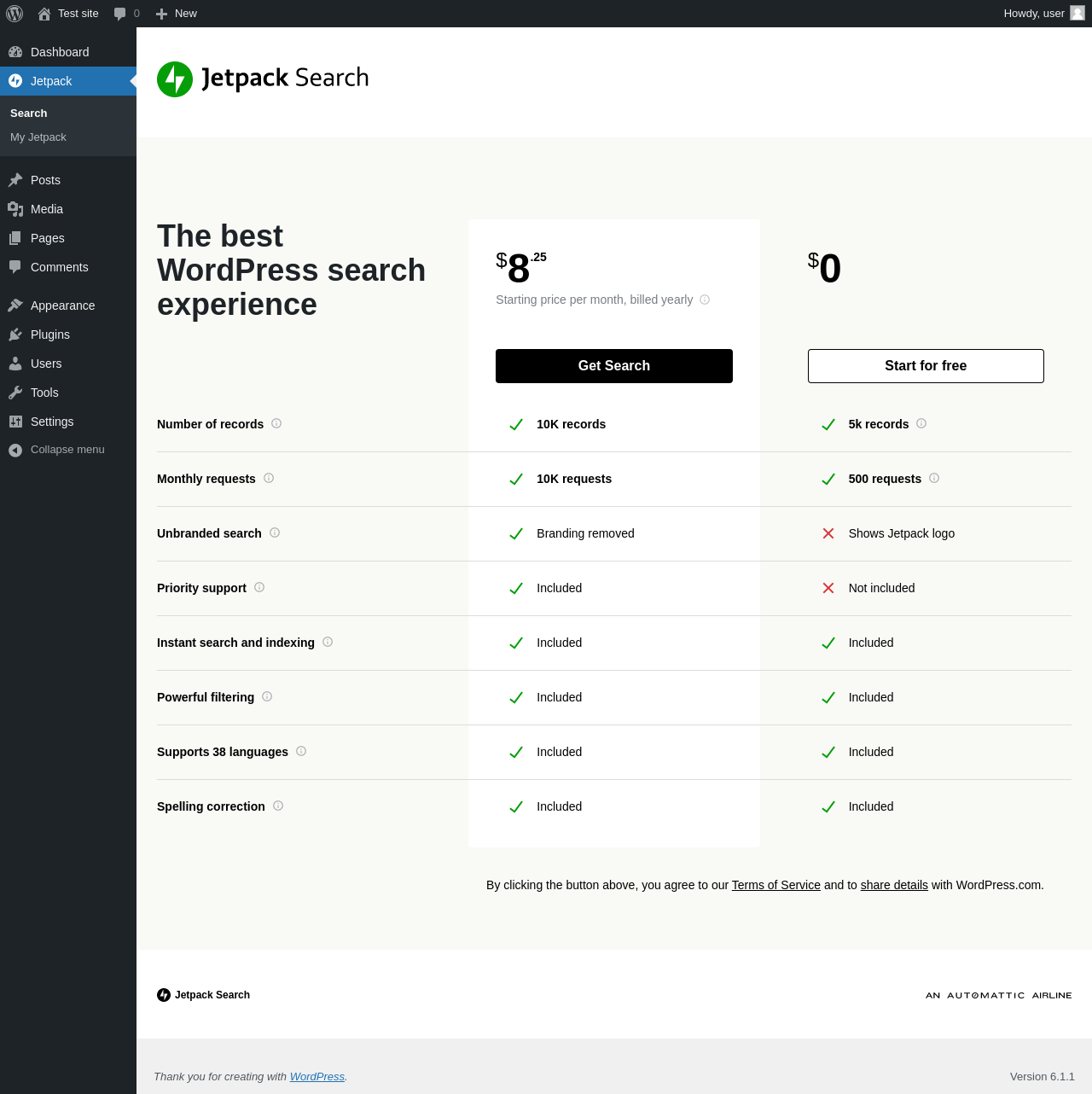Click the Pages sidebar icon

tap(15, 238)
